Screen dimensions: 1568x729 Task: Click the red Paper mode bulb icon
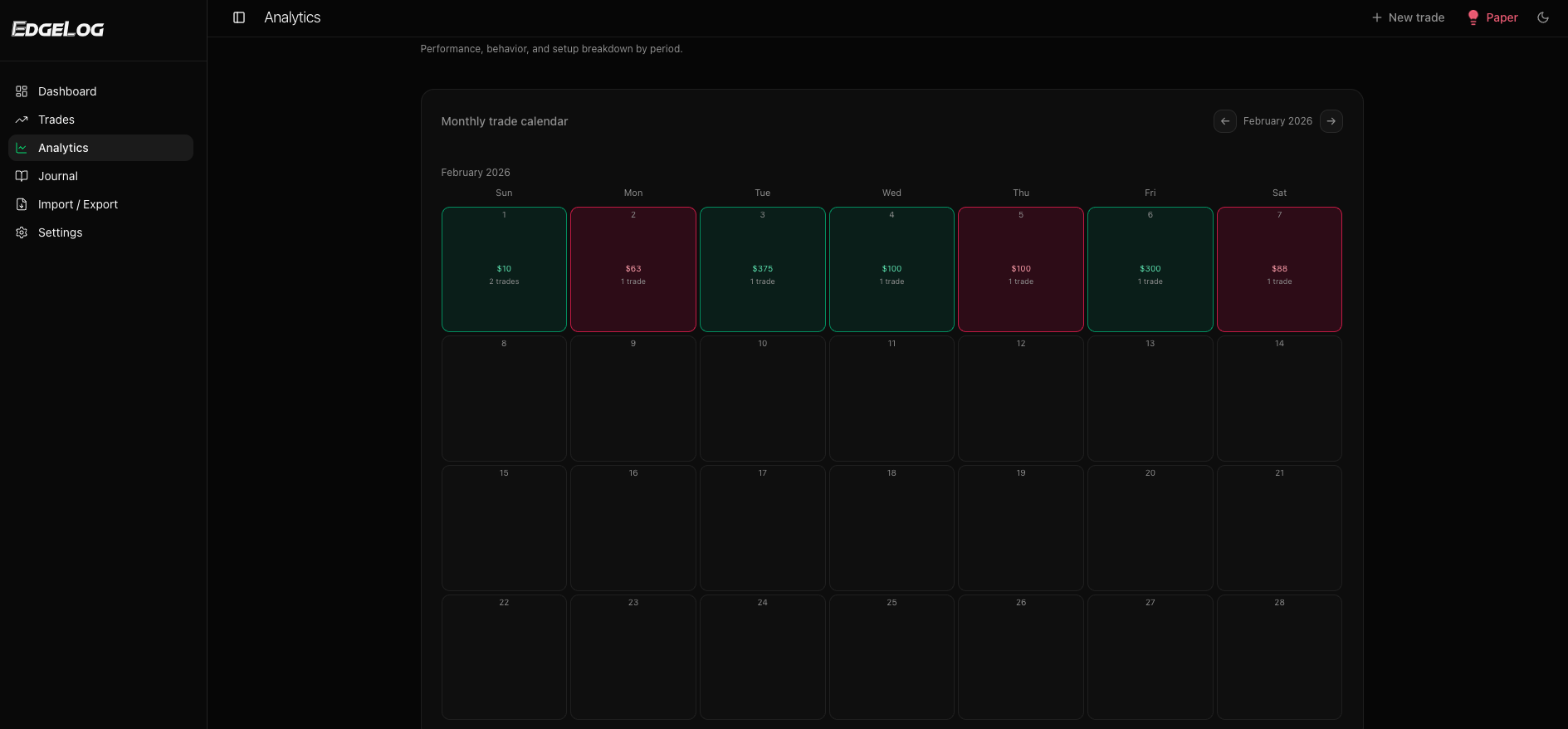[1473, 17]
